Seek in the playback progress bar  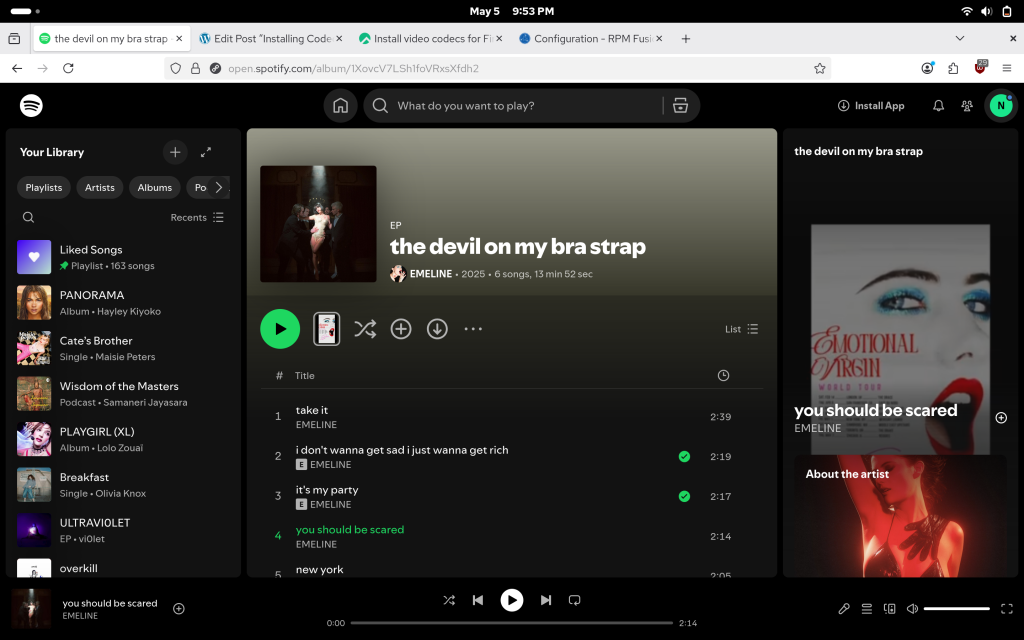[511, 623]
